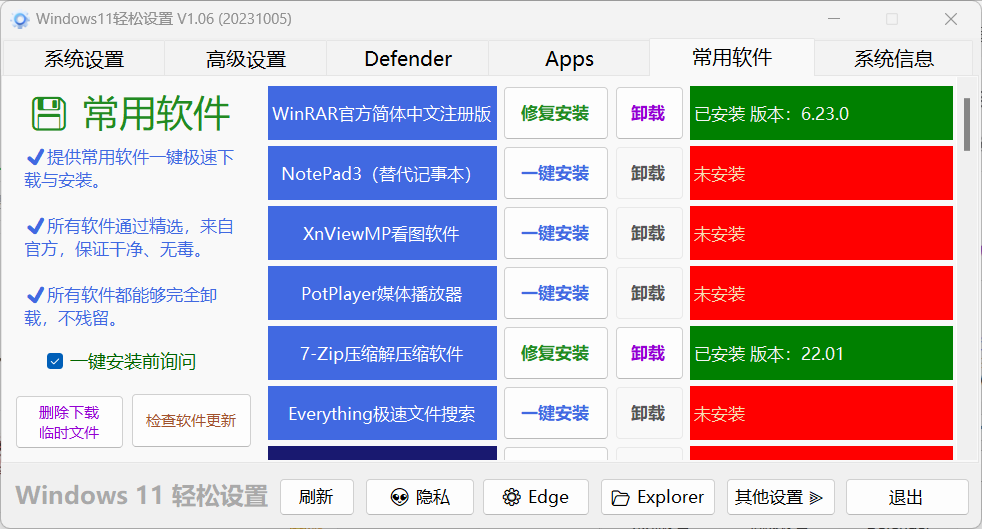Click 检查软件更新 button
The image size is (982, 529).
point(191,421)
